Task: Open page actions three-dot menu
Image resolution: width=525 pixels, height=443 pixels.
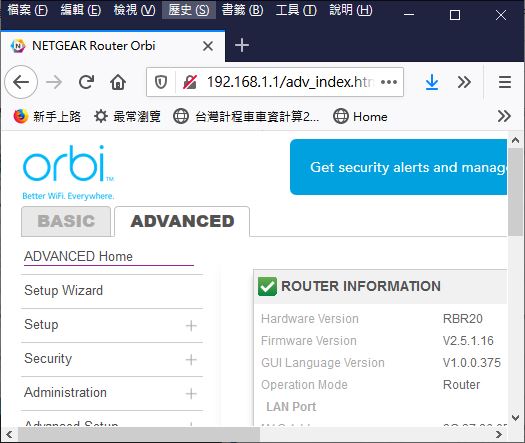Action: click(x=389, y=82)
